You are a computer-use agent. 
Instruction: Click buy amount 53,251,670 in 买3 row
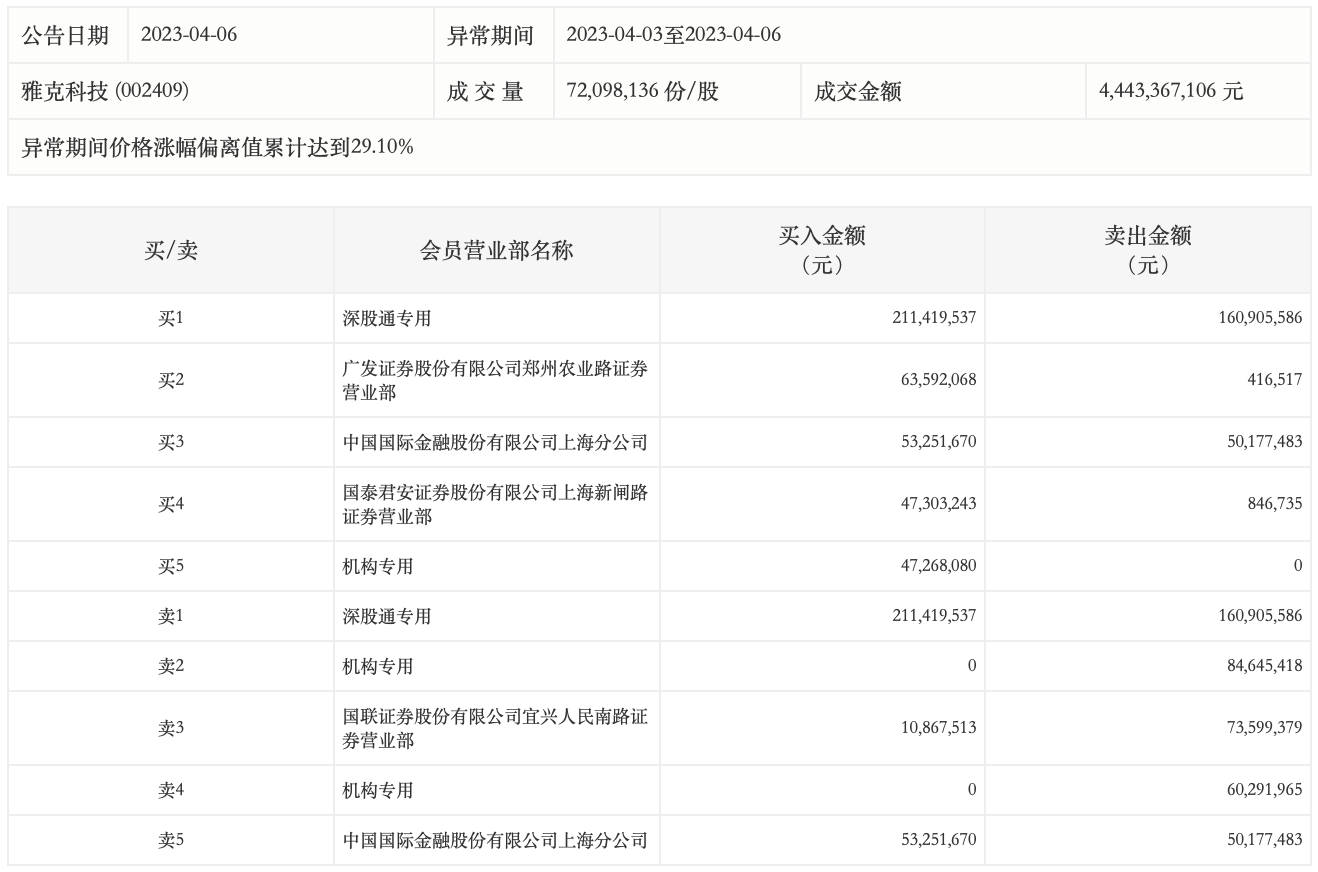(x=938, y=442)
